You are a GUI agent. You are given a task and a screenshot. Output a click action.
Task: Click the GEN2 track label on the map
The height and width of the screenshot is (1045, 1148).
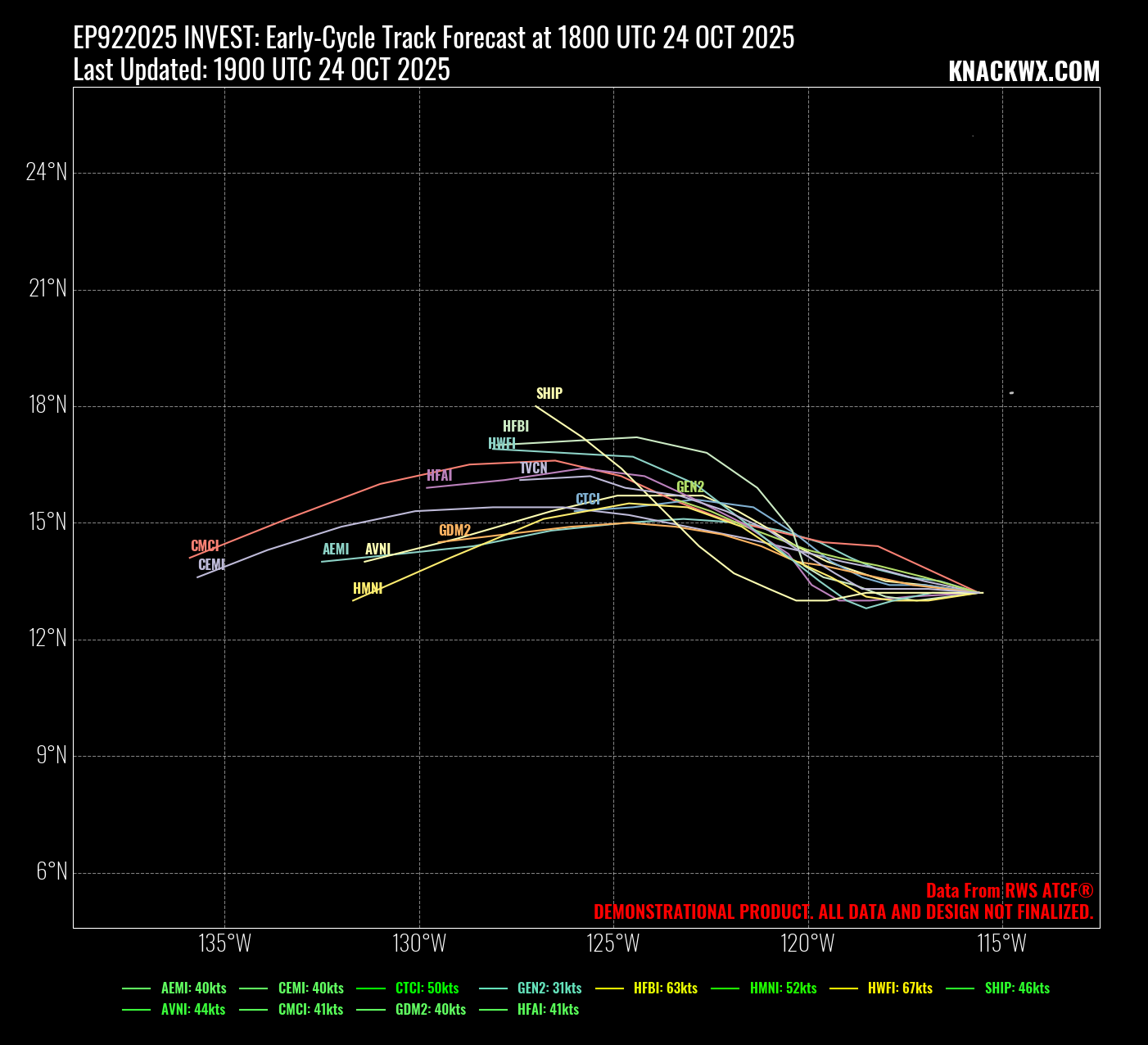point(690,486)
